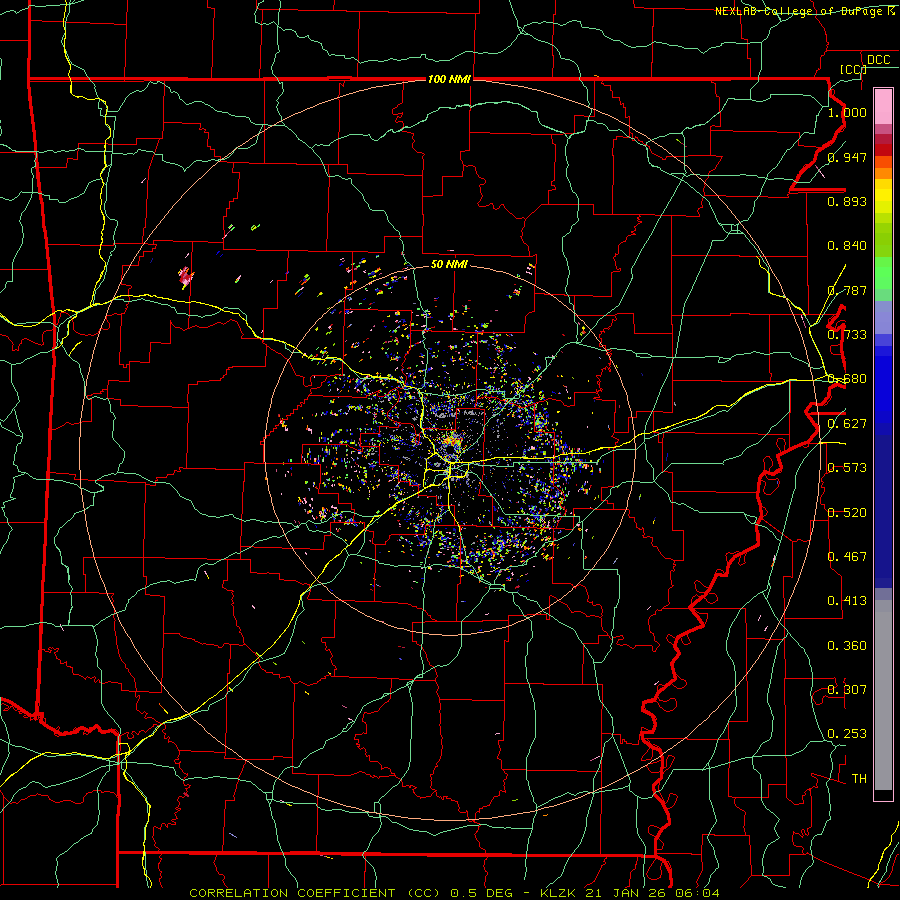
Task: Click the KLZK radar site identifier
Action: point(558,893)
